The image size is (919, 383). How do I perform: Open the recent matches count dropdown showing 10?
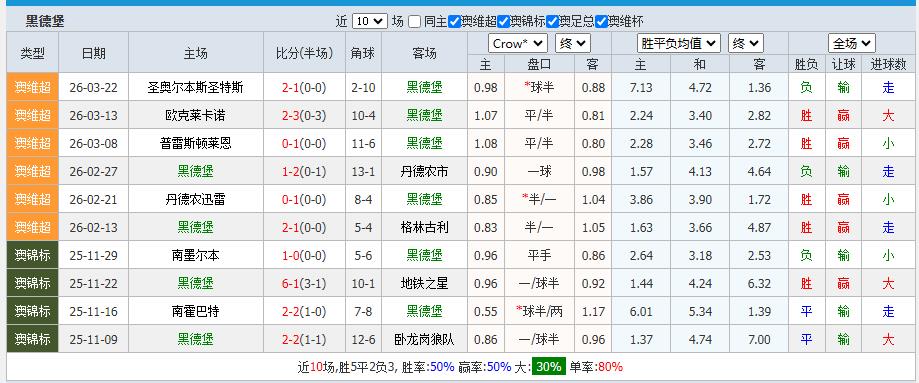pos(369,22)
